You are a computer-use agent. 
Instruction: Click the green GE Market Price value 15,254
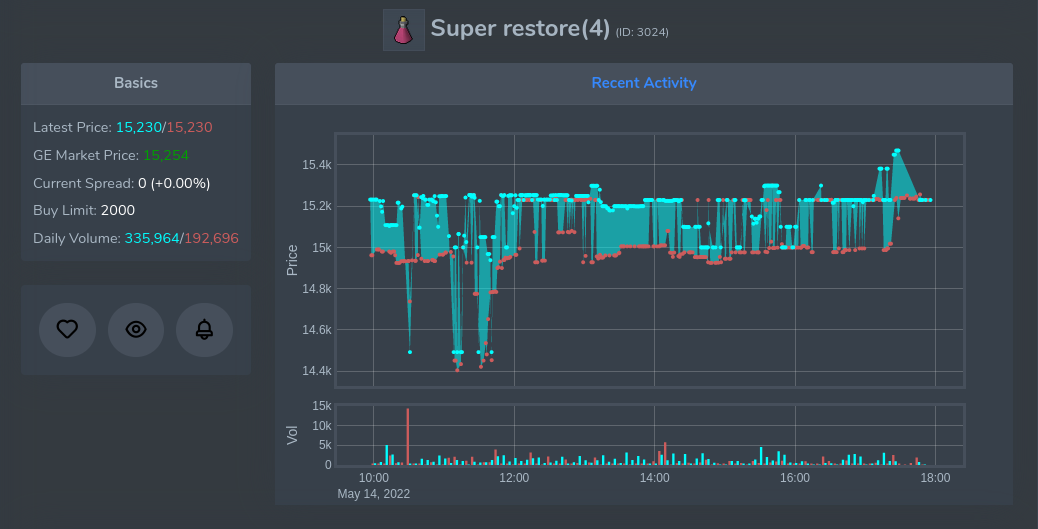(166, 155)
